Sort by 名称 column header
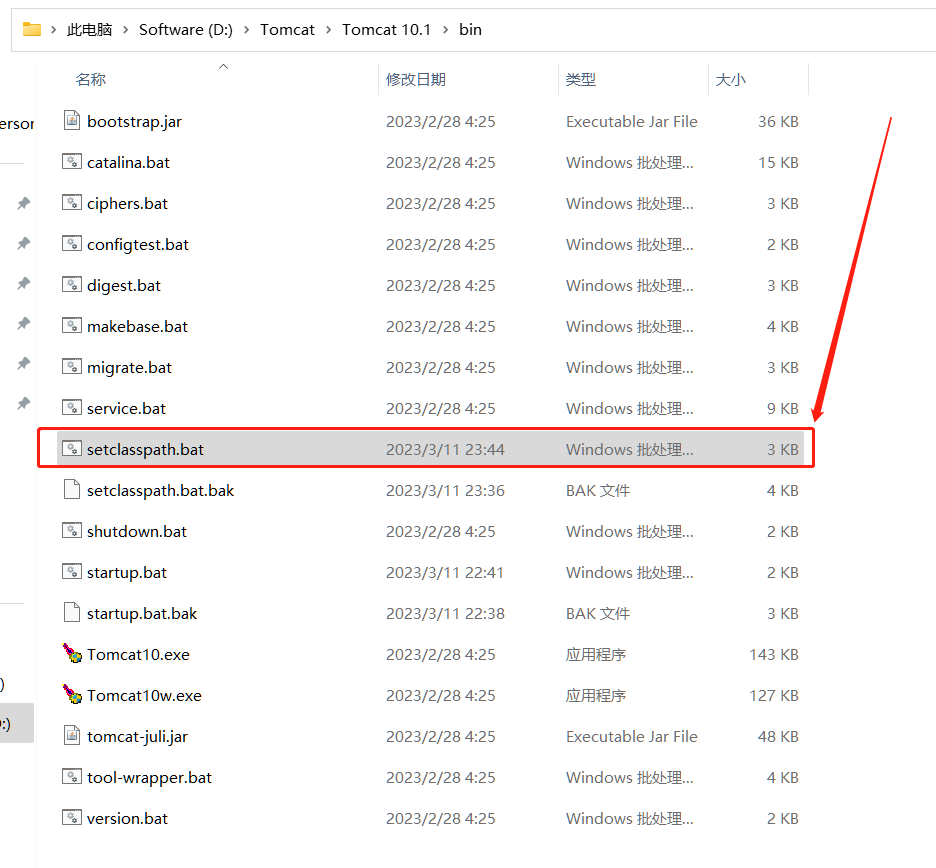The image size is (936, 868). pyautogui.click(x=91, y=79)
